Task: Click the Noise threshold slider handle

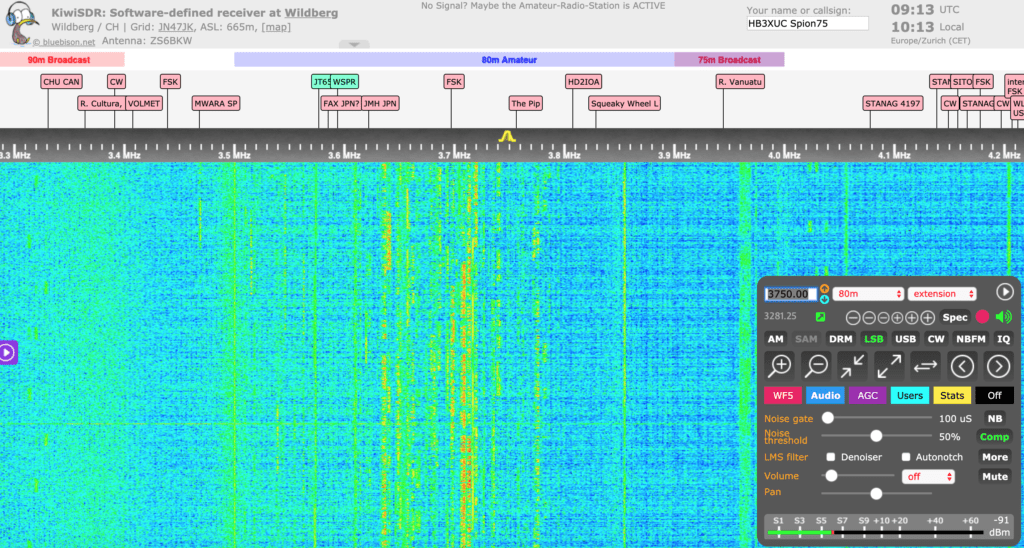Action: 876,436
